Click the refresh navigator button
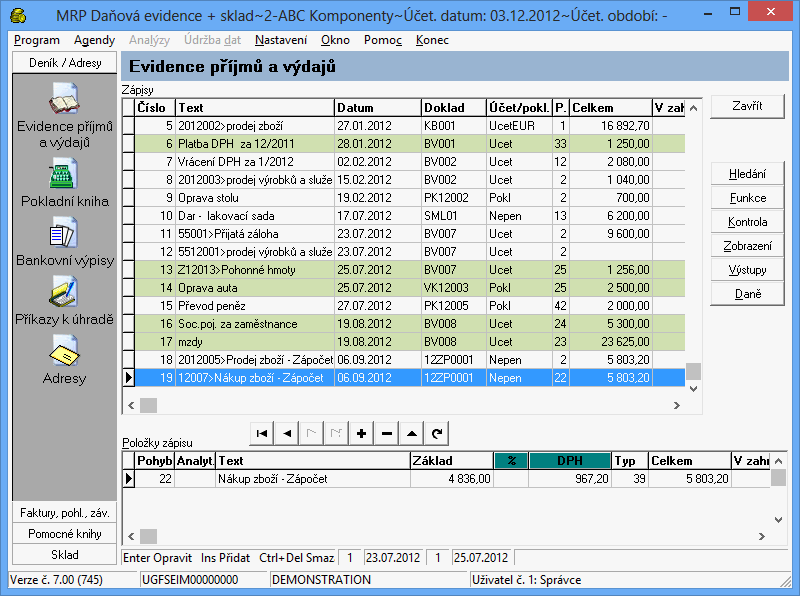The image size is (800, 596). click(x=436, y=433)
